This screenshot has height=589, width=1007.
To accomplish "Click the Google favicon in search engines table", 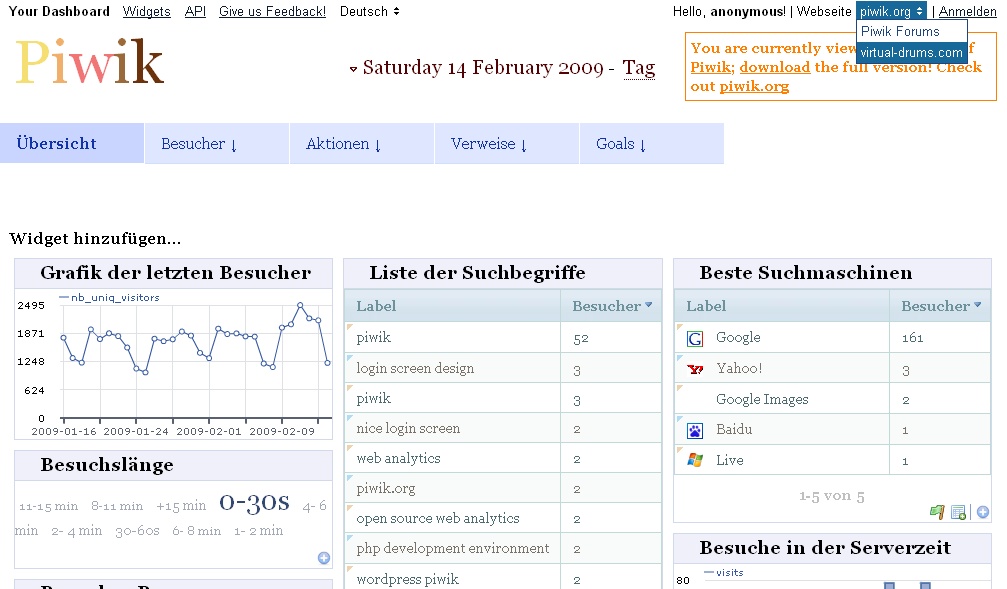I will pos(695,338).
